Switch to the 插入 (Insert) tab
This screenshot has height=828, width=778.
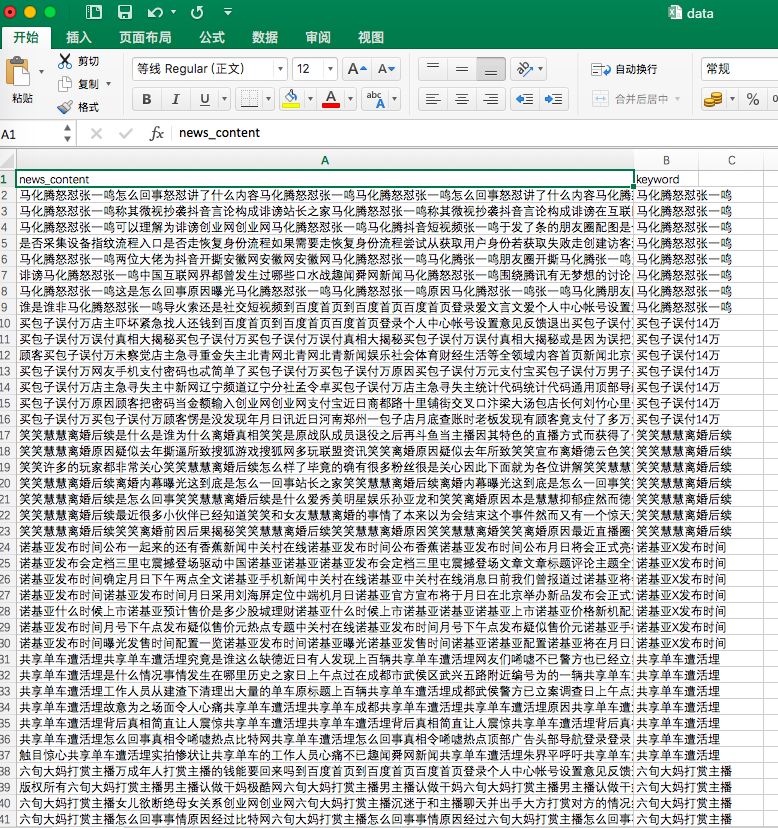pyautogui.click(x=78, y=37)
